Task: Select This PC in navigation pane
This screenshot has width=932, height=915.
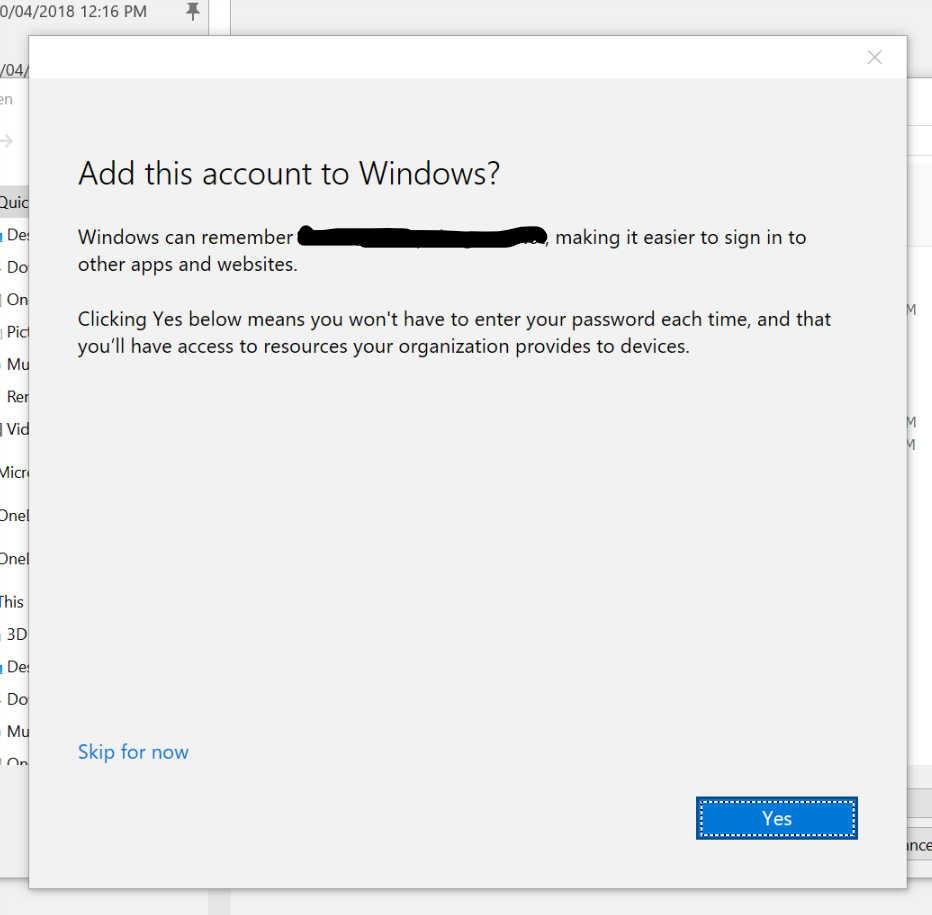Action: point(13,602)
